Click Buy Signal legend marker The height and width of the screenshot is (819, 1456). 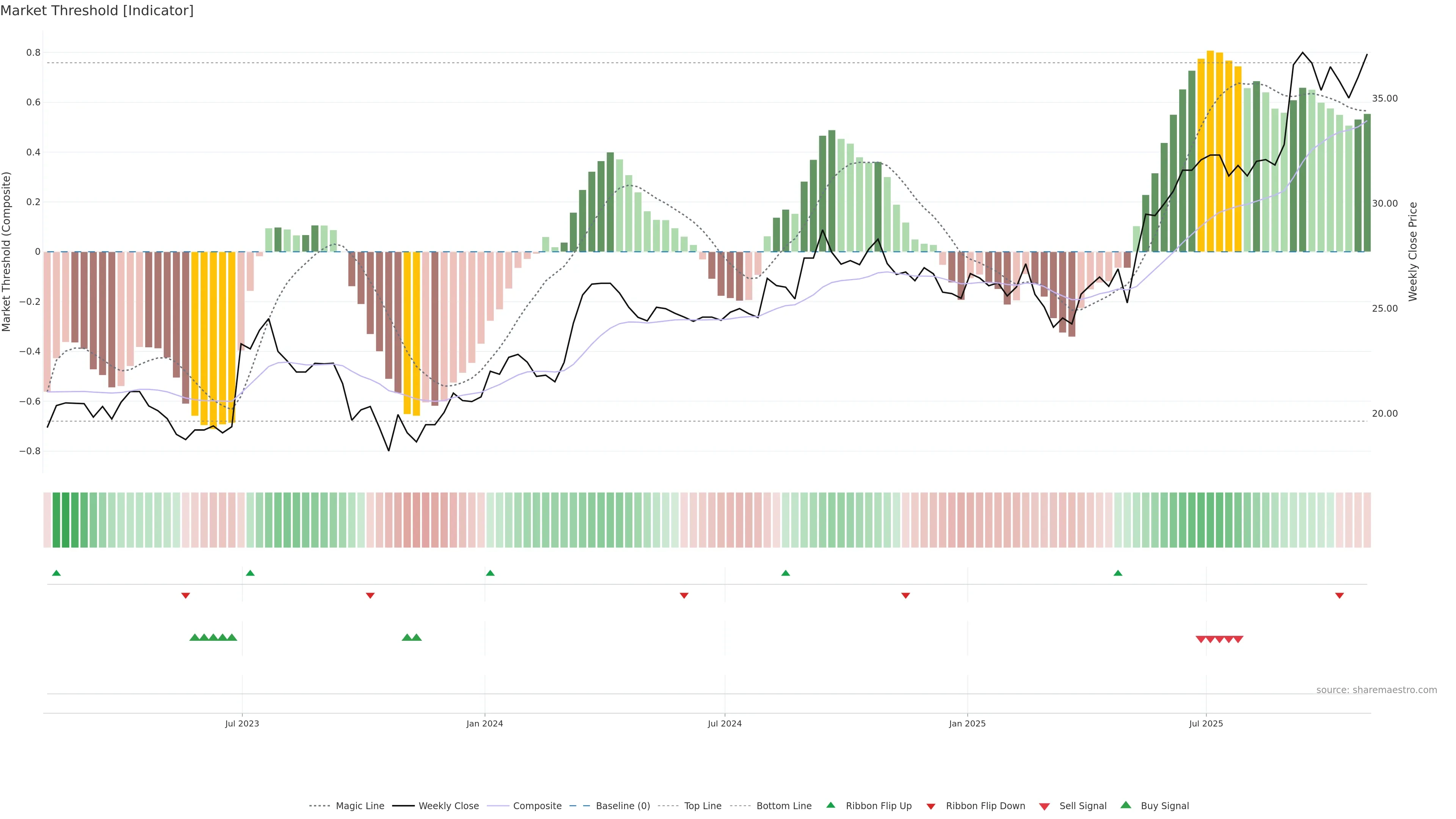[1125, 805]
